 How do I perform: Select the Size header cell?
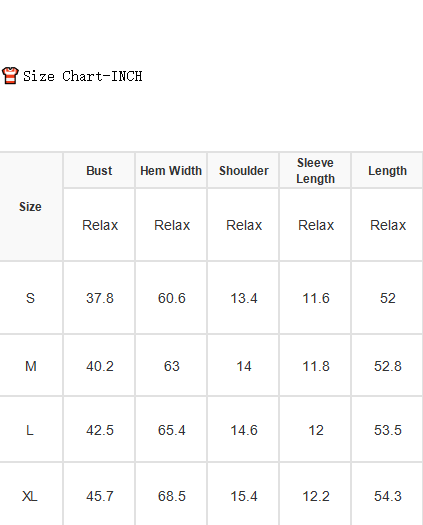pyautogui.click(x=30, y=207)
